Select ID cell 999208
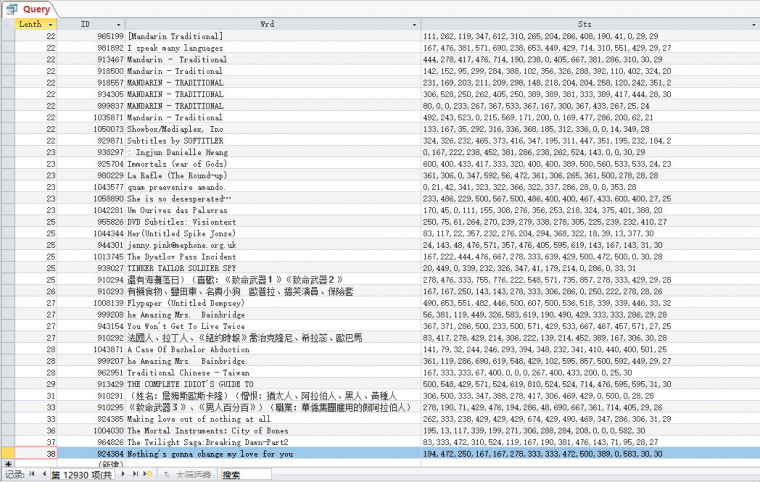This screenshot has height=482, width=760. (x=91, y=315)
